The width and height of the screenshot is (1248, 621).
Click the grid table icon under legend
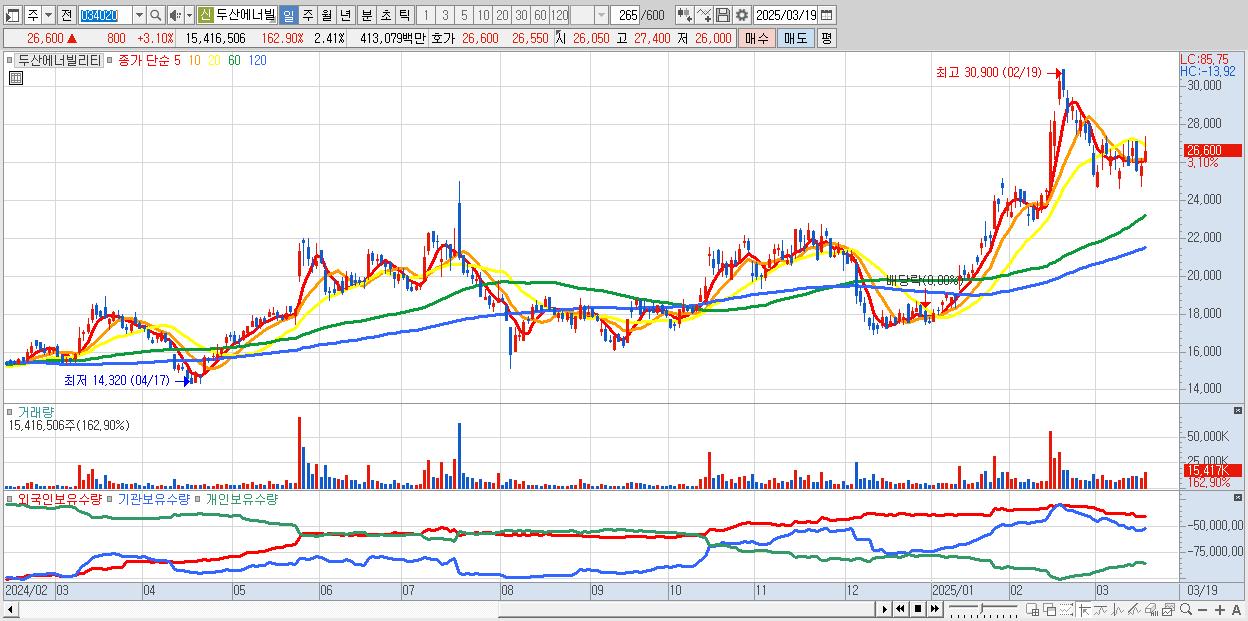coord(15,77)
